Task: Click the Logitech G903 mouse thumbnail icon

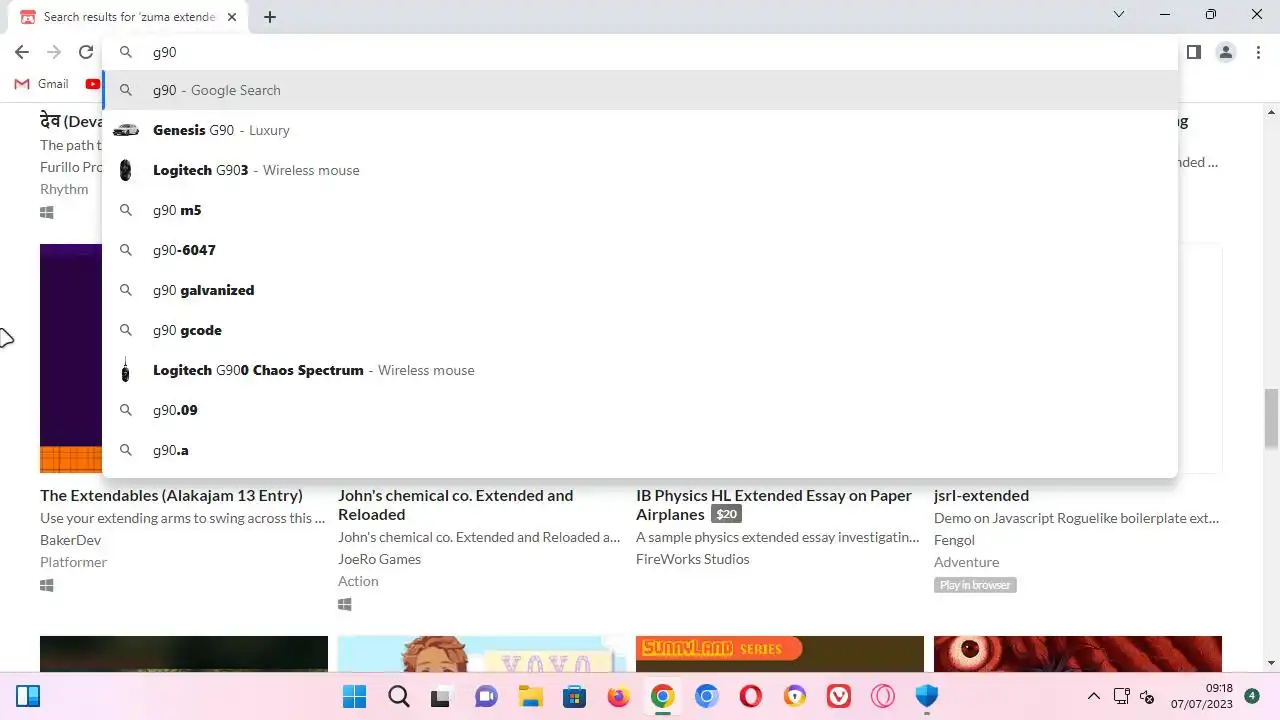Action: (125, 170)
